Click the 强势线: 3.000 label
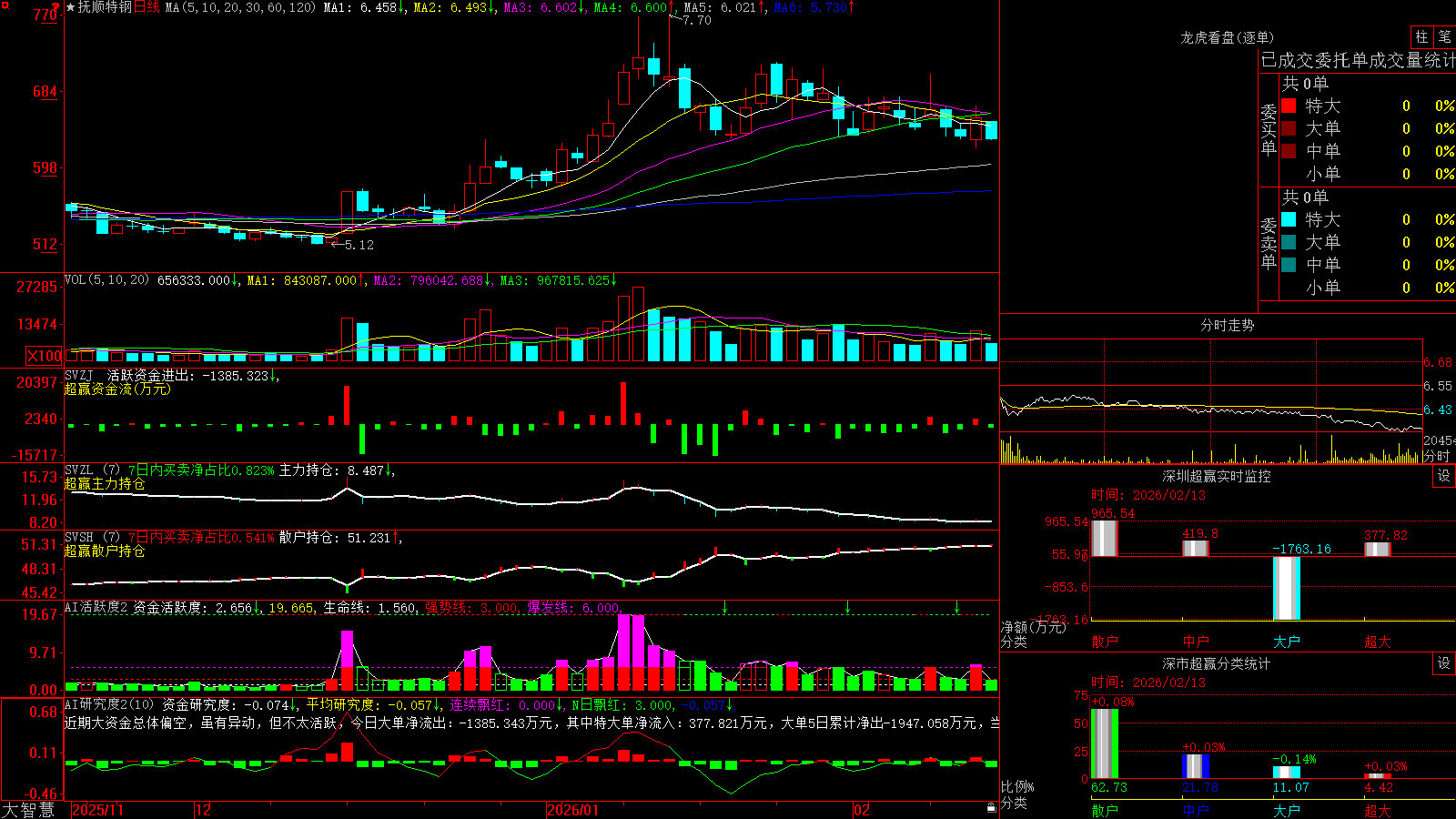1456x819 pixels. coord(471,608)
